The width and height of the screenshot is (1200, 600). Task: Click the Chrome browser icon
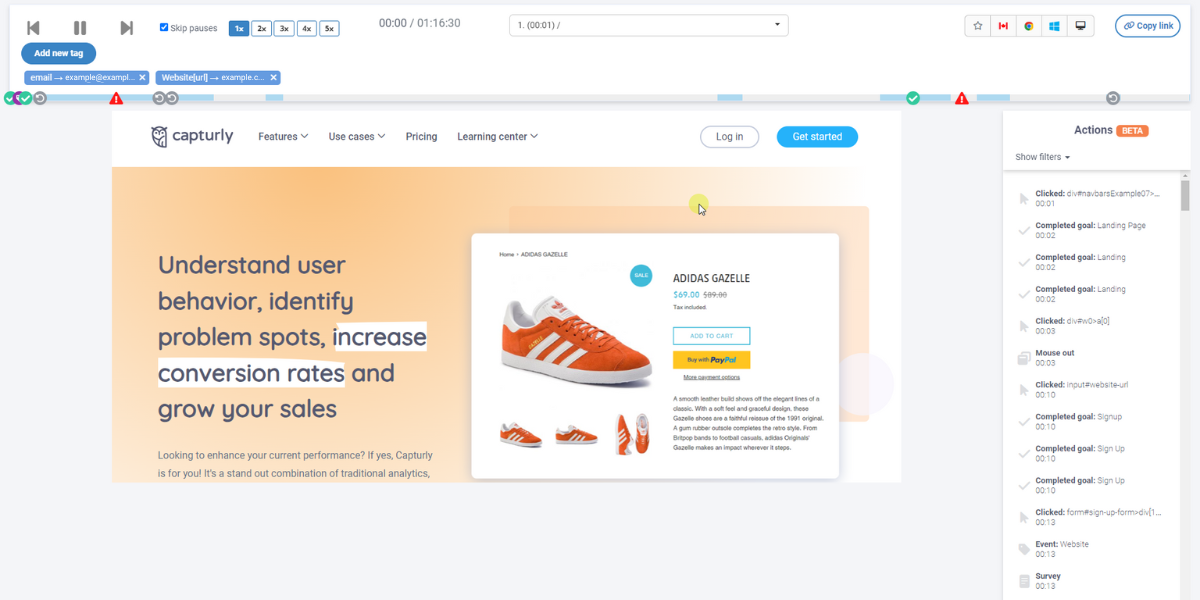(1029, 26)
